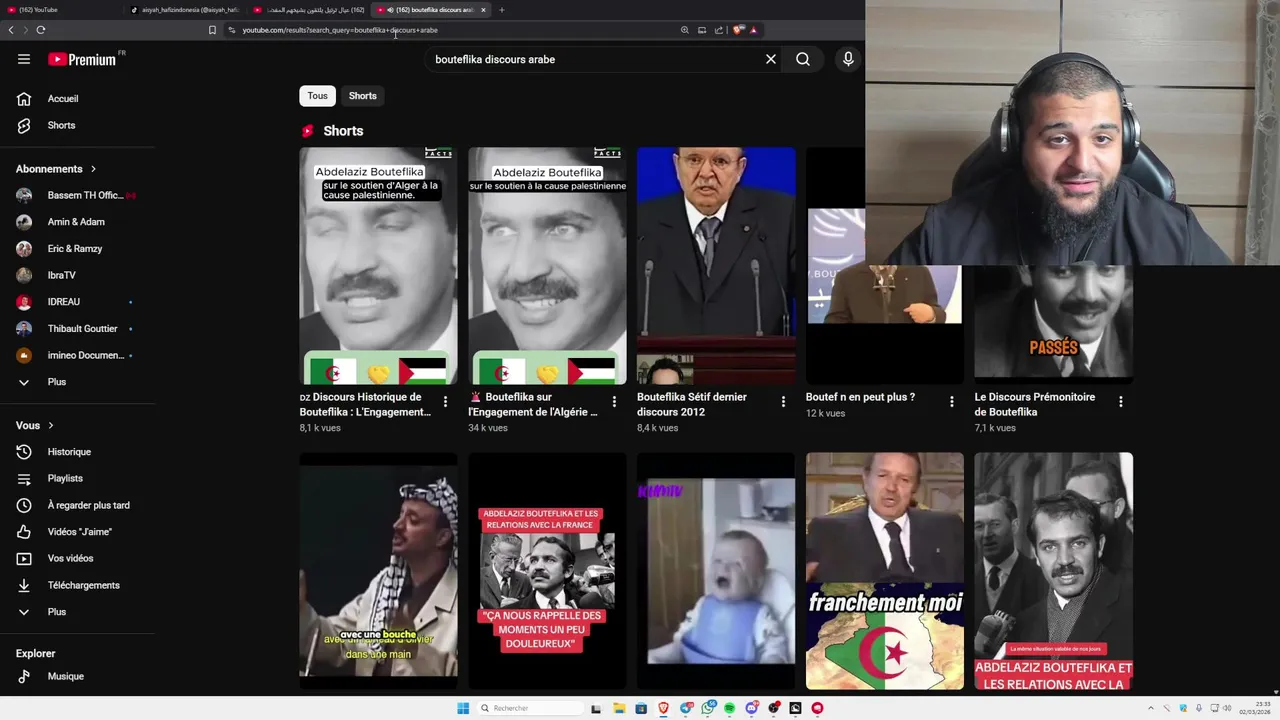Open Vos vidéos page

click(x=70, y=558)
